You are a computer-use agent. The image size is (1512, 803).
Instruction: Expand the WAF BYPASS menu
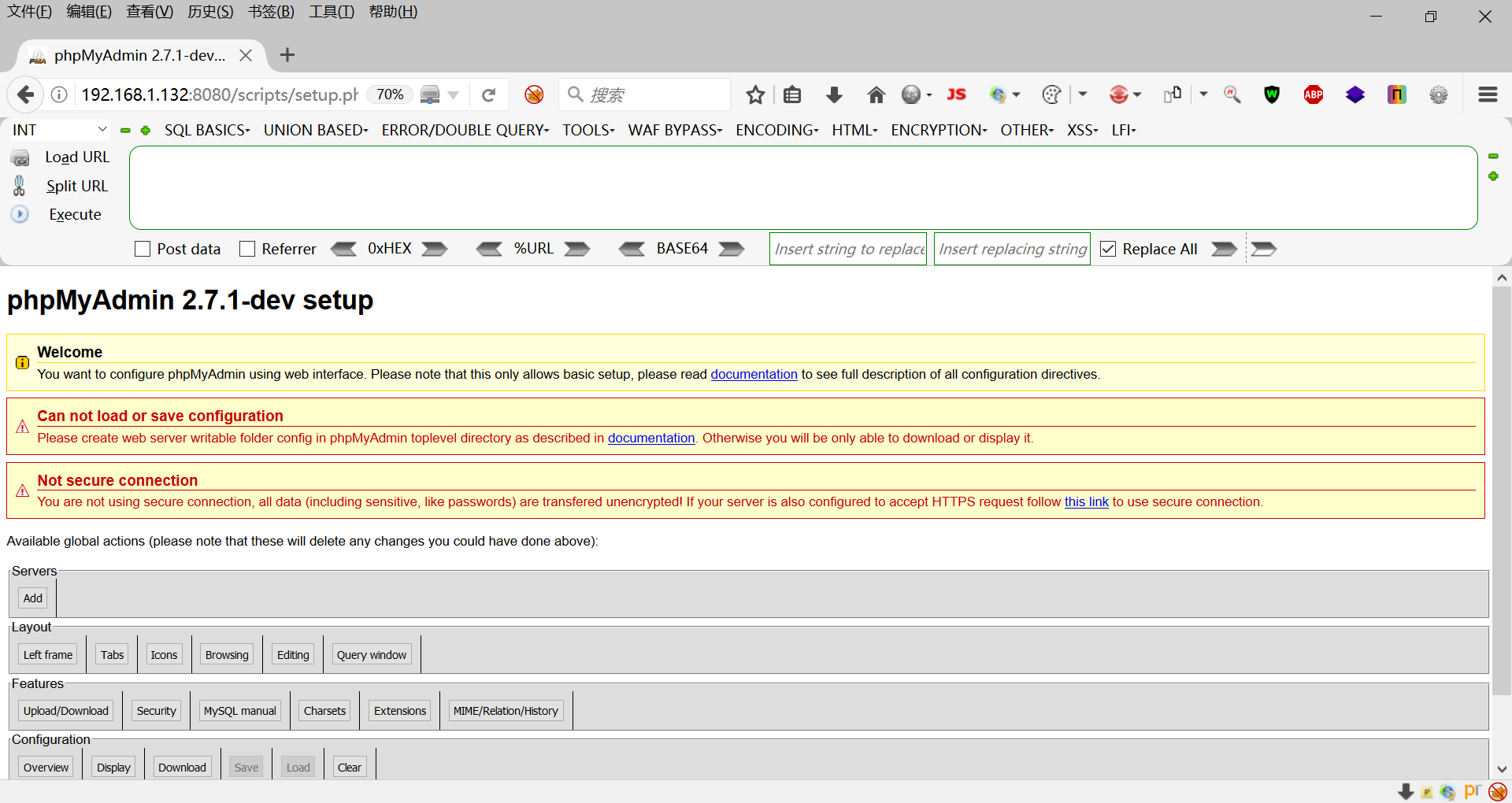[675, 130]
